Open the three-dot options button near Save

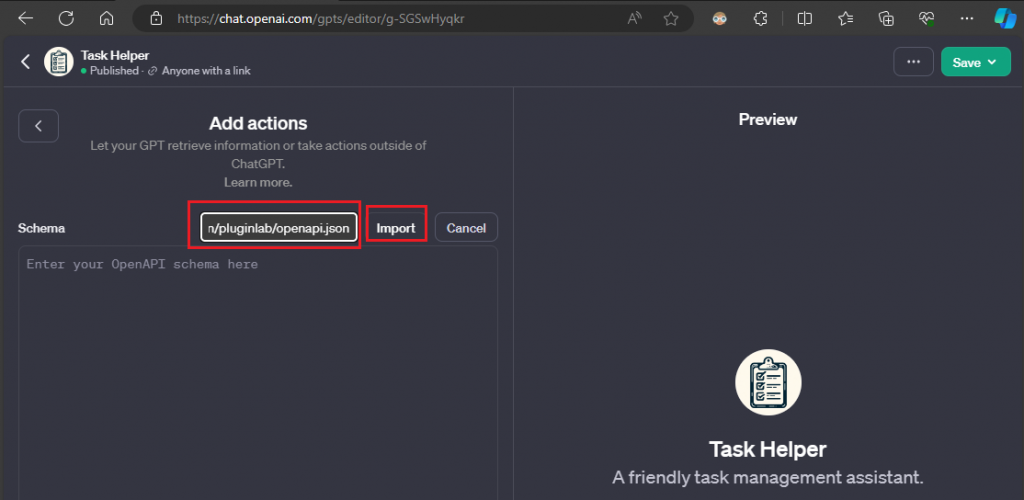point(914,62)
